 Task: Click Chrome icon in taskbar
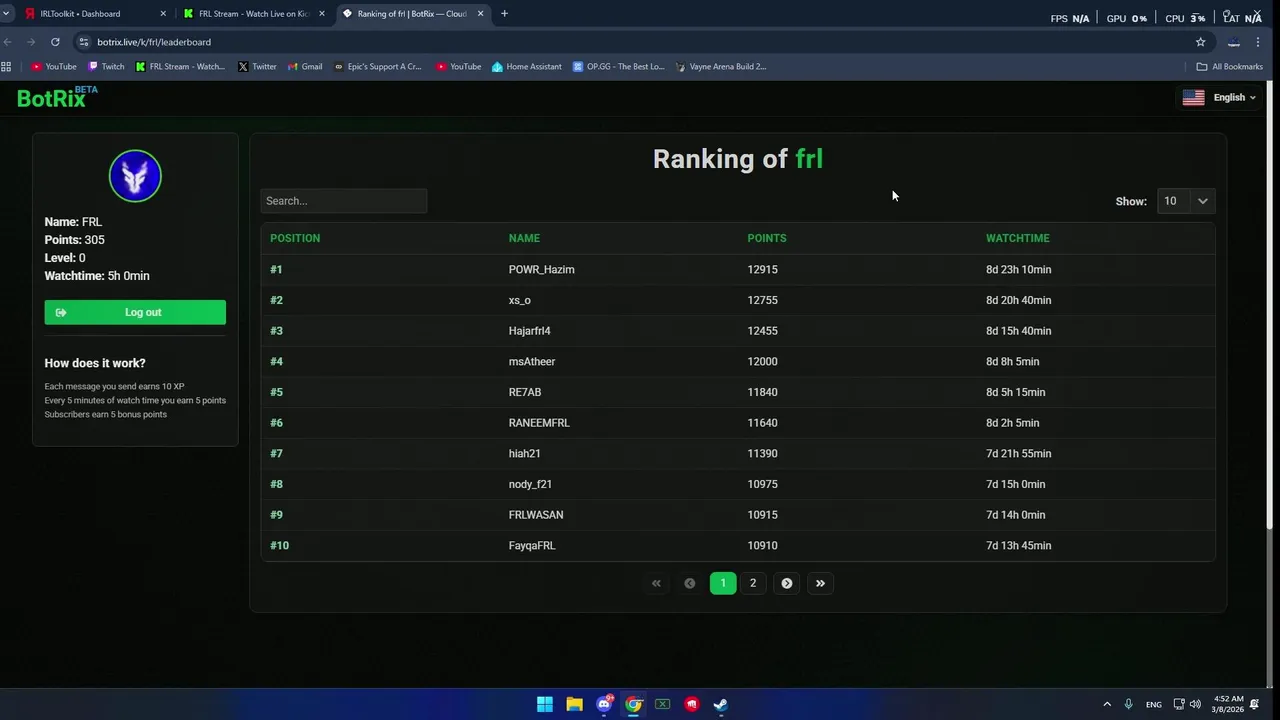[x=633, y=704]
